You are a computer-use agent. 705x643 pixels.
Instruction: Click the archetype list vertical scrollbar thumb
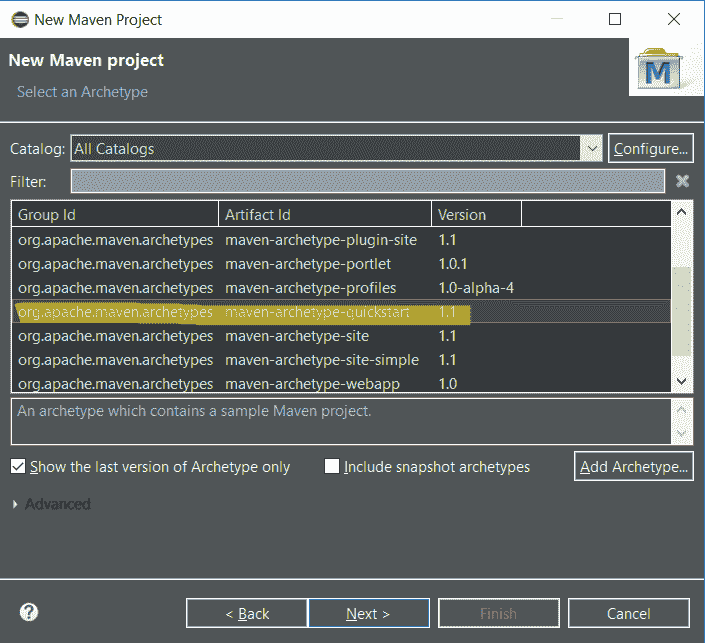point(682,311)
